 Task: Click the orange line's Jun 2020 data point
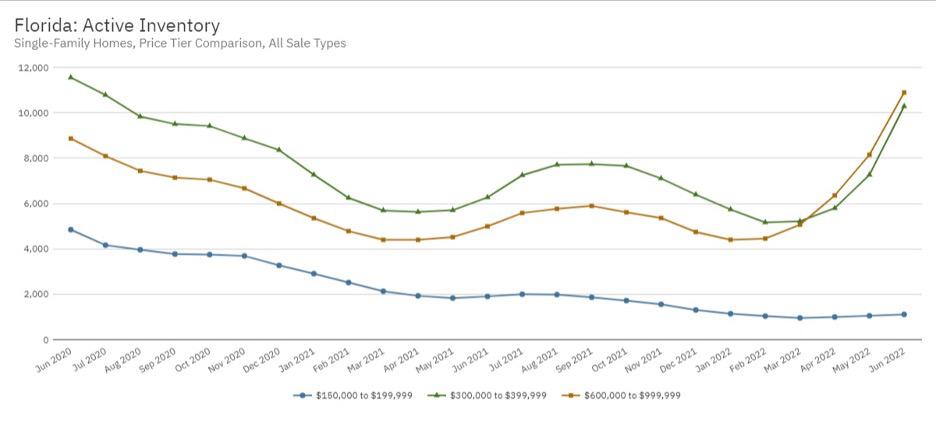pyautogui.click(x=70, y=138)
